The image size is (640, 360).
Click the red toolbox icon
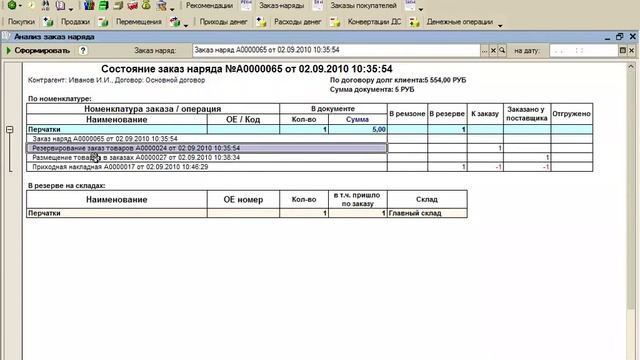[132, 5]
